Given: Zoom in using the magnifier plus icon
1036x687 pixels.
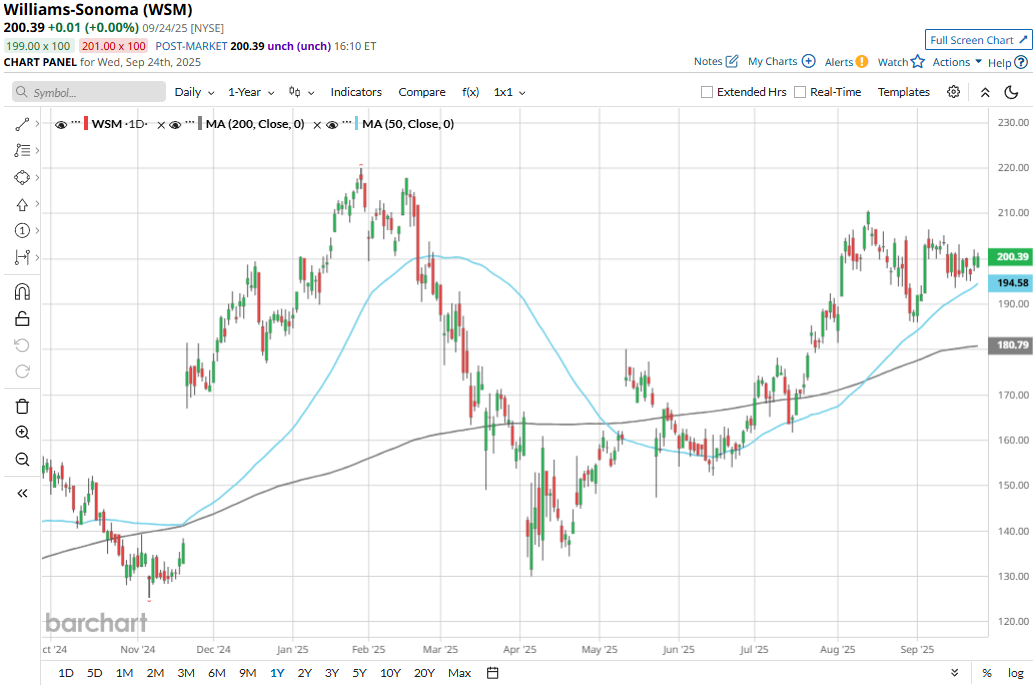Looking at the screenshot, I should (22, 433).
